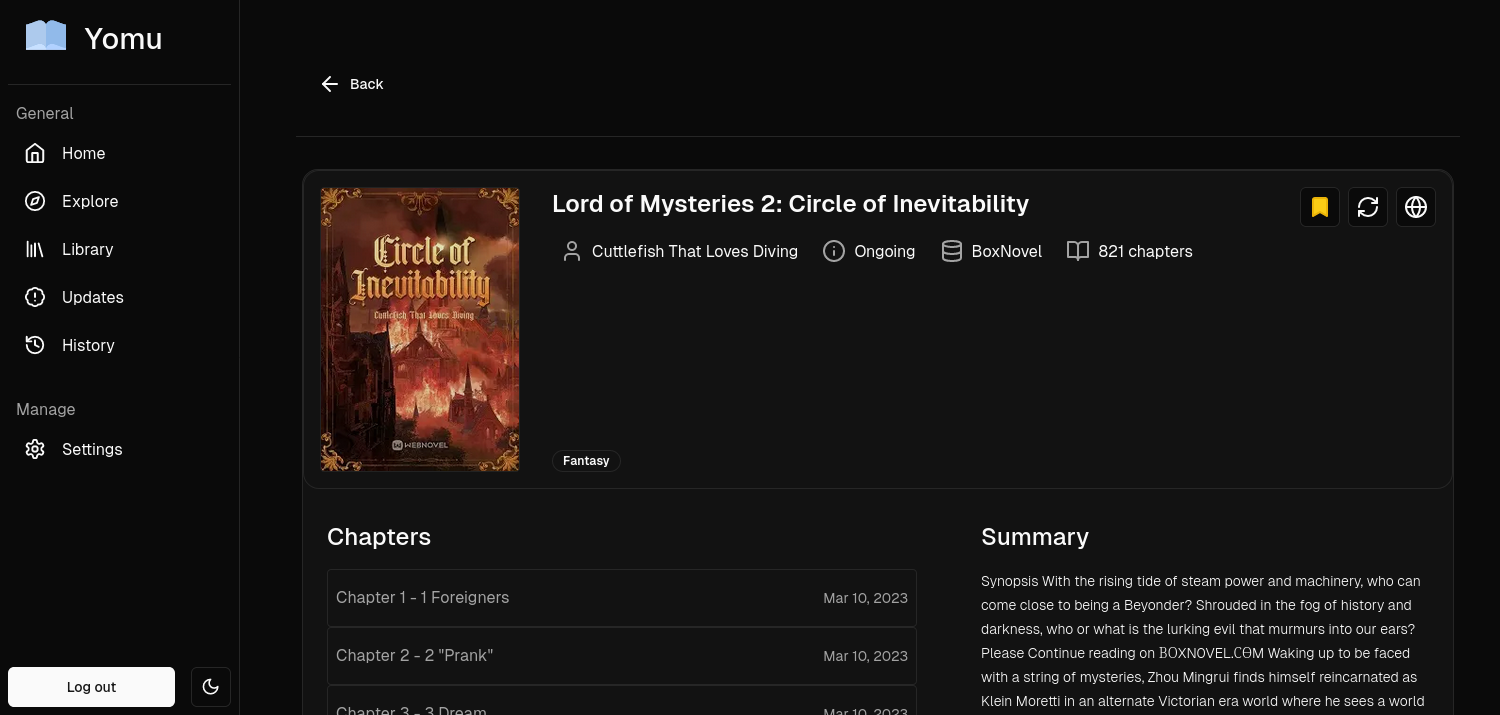Click the Yomu app title
This screenshot has height=715, width=1500.
[x=123, y=38]
